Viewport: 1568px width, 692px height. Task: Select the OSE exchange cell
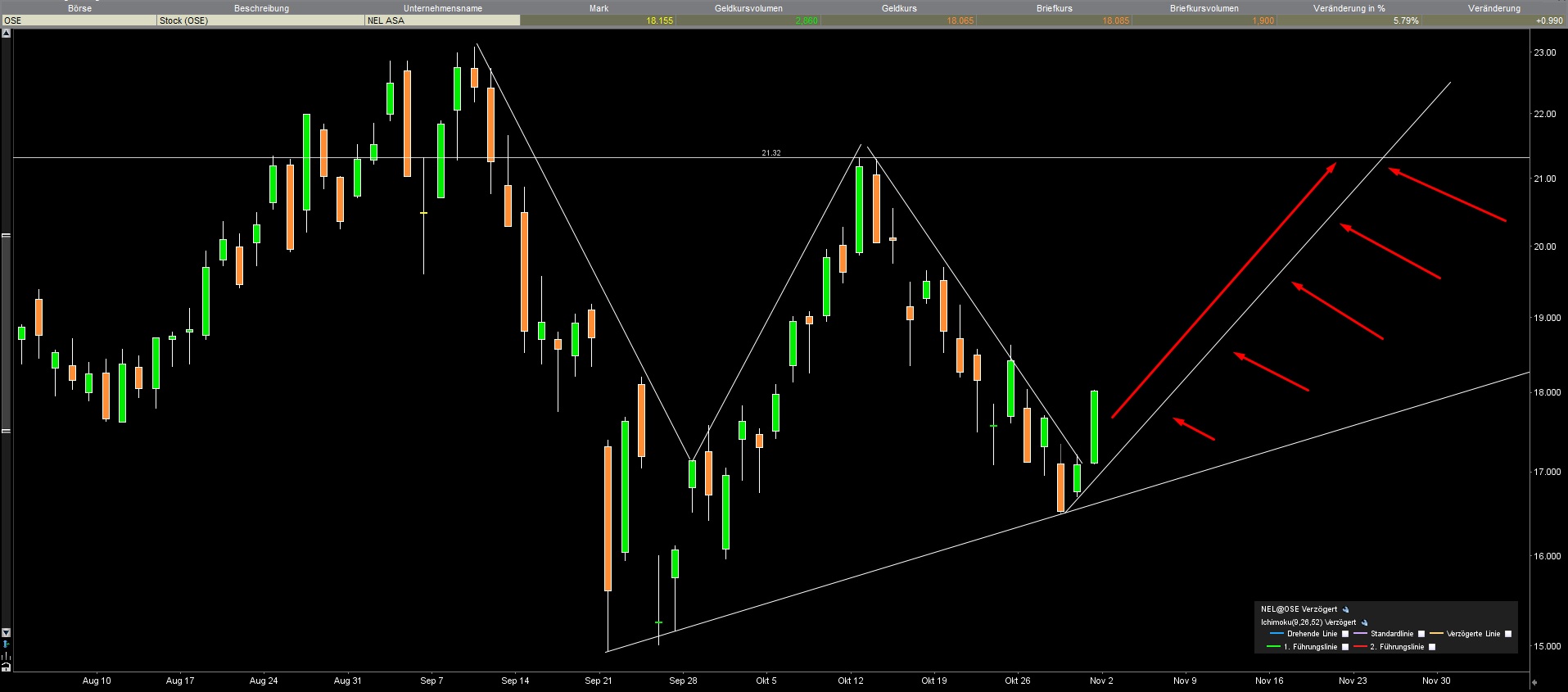pos(79,20)
